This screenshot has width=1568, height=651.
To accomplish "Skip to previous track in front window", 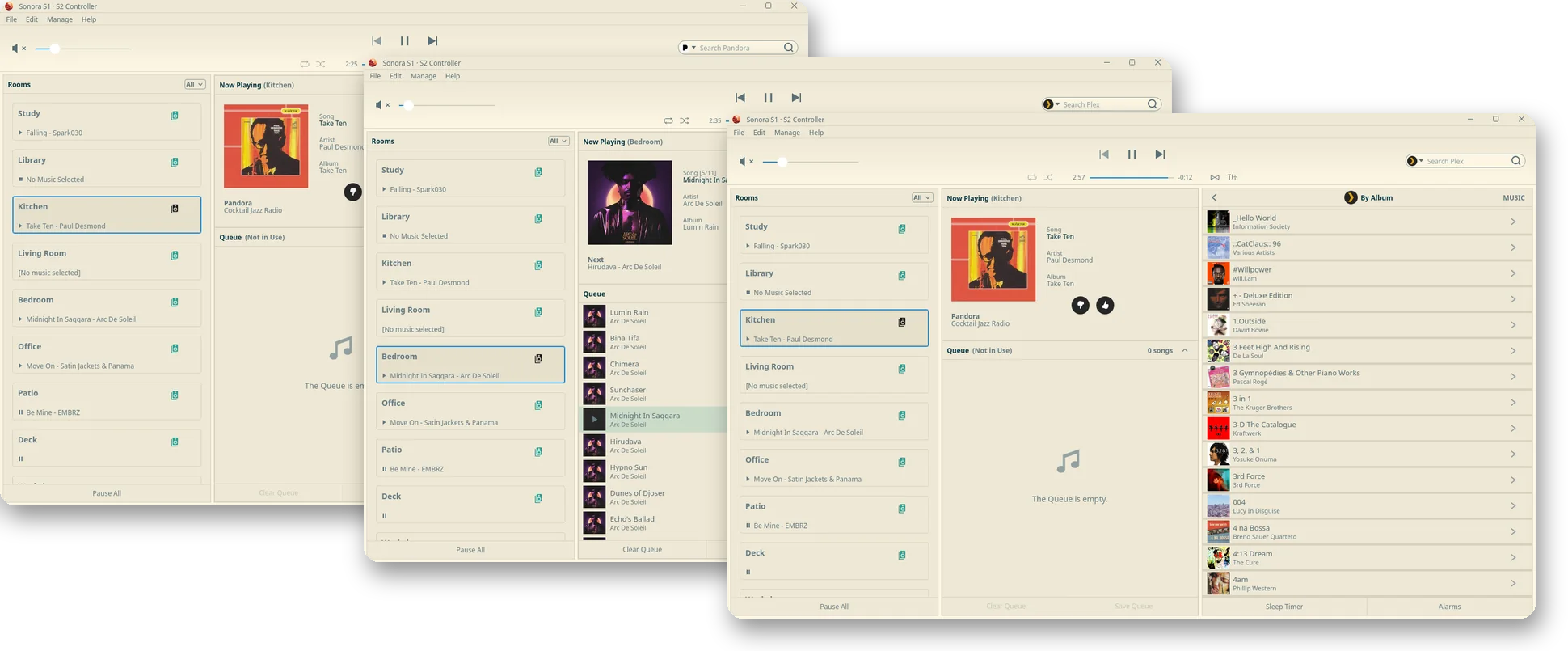I will coord(1103,154).
